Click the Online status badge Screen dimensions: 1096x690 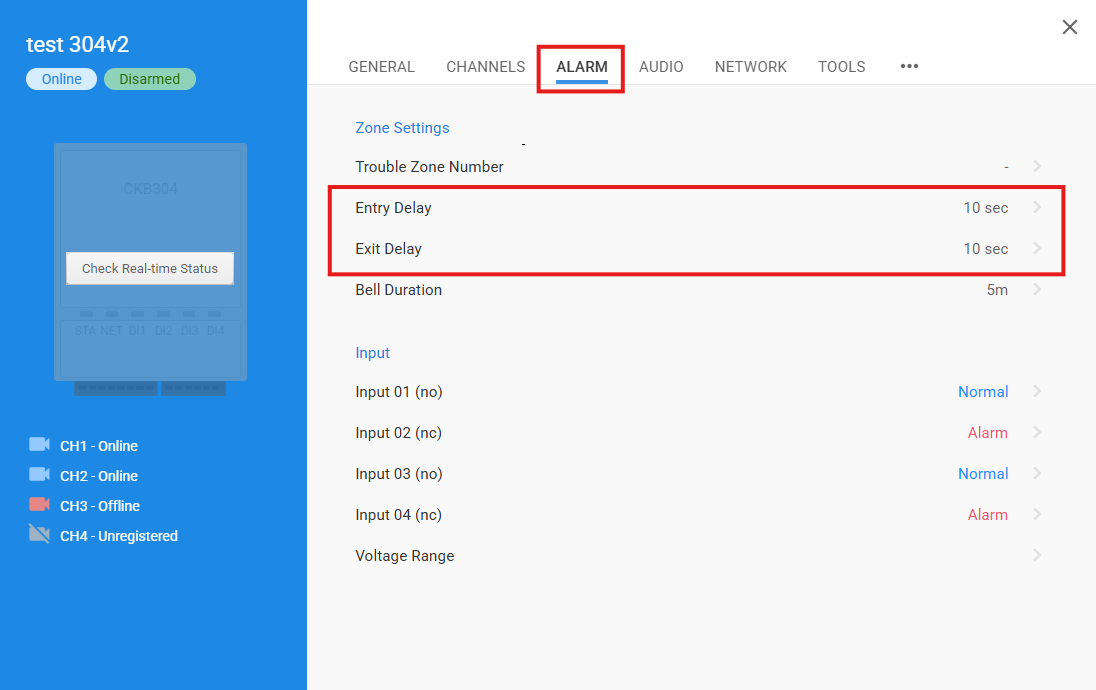(61, 79)
